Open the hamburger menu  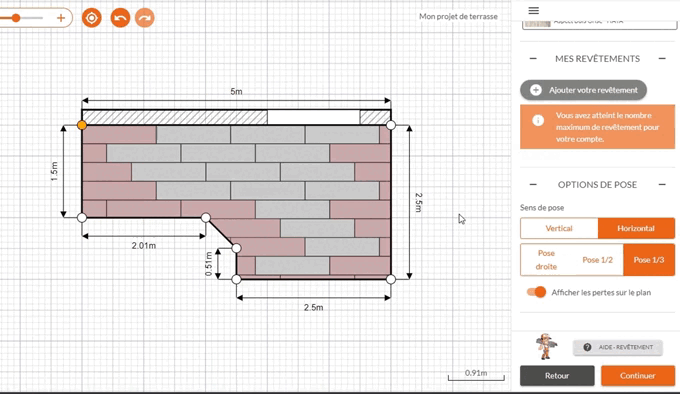point(533,10)
